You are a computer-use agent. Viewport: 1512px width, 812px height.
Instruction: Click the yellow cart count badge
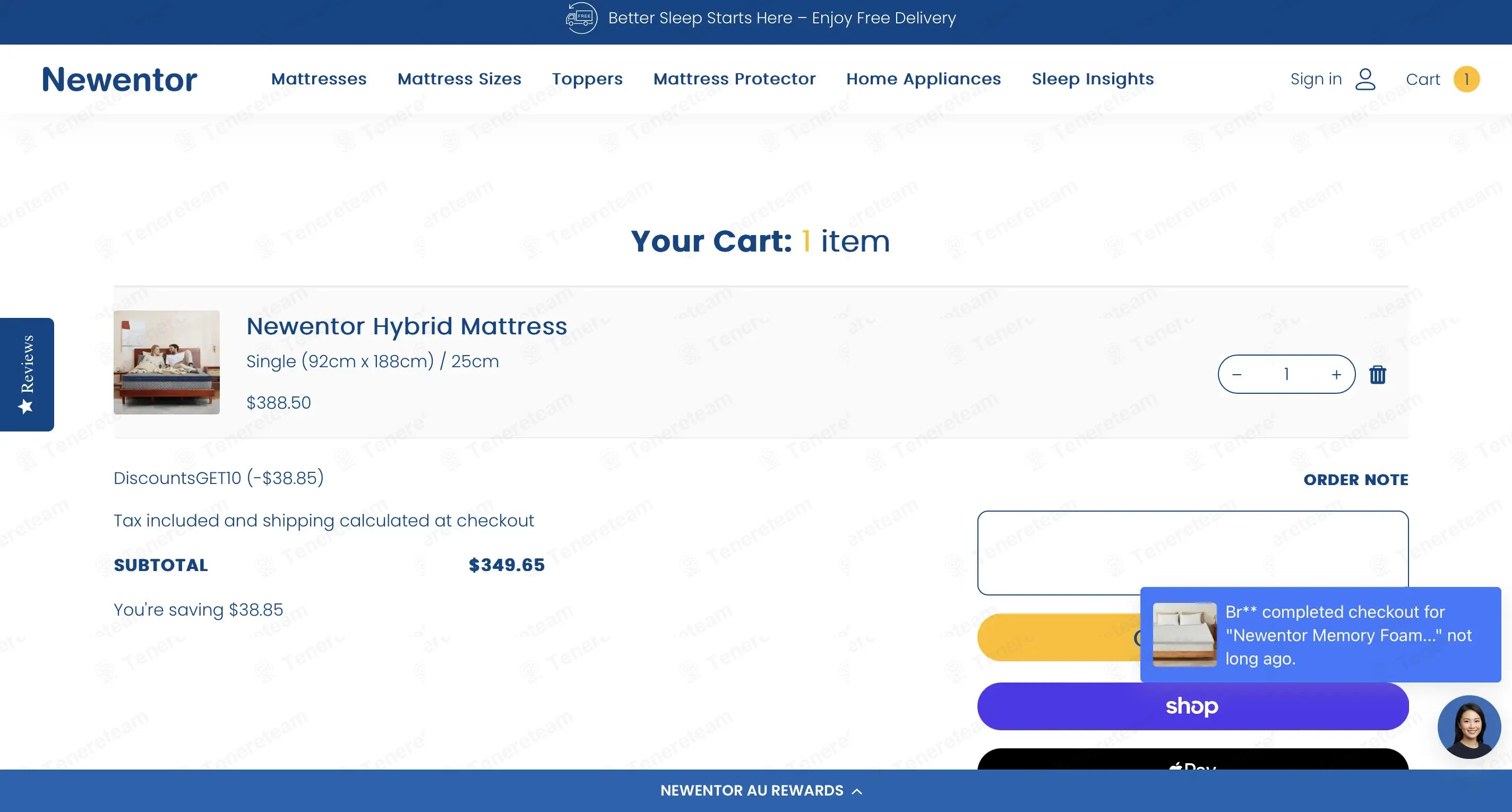click(x=1466, y=79)
